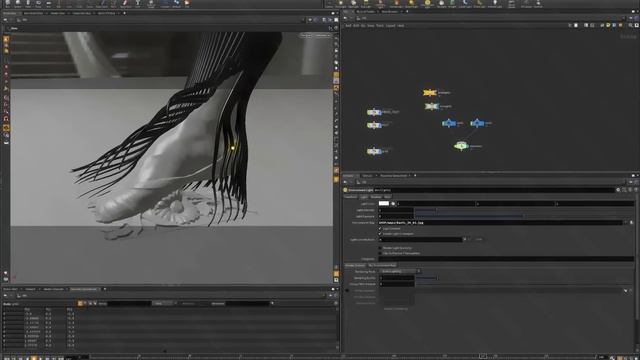Select the Font shelf tool
This screenshot has width=640, height=360.
(138, 4)
